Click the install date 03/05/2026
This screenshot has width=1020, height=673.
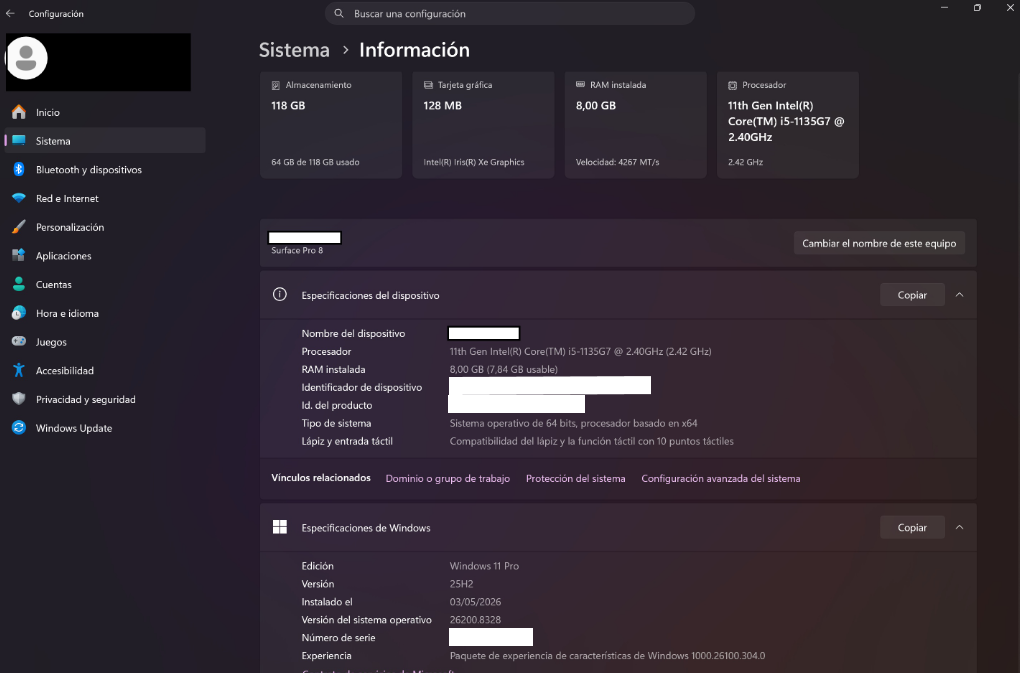[x=475, y=602]
